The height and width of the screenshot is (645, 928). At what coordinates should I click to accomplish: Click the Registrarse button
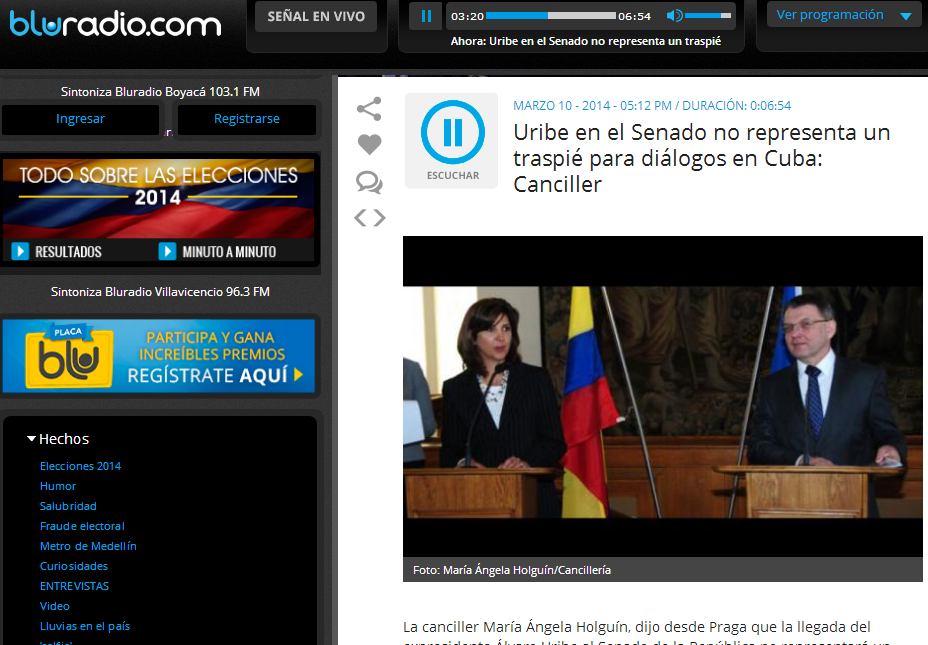click(x=247, y=119)
